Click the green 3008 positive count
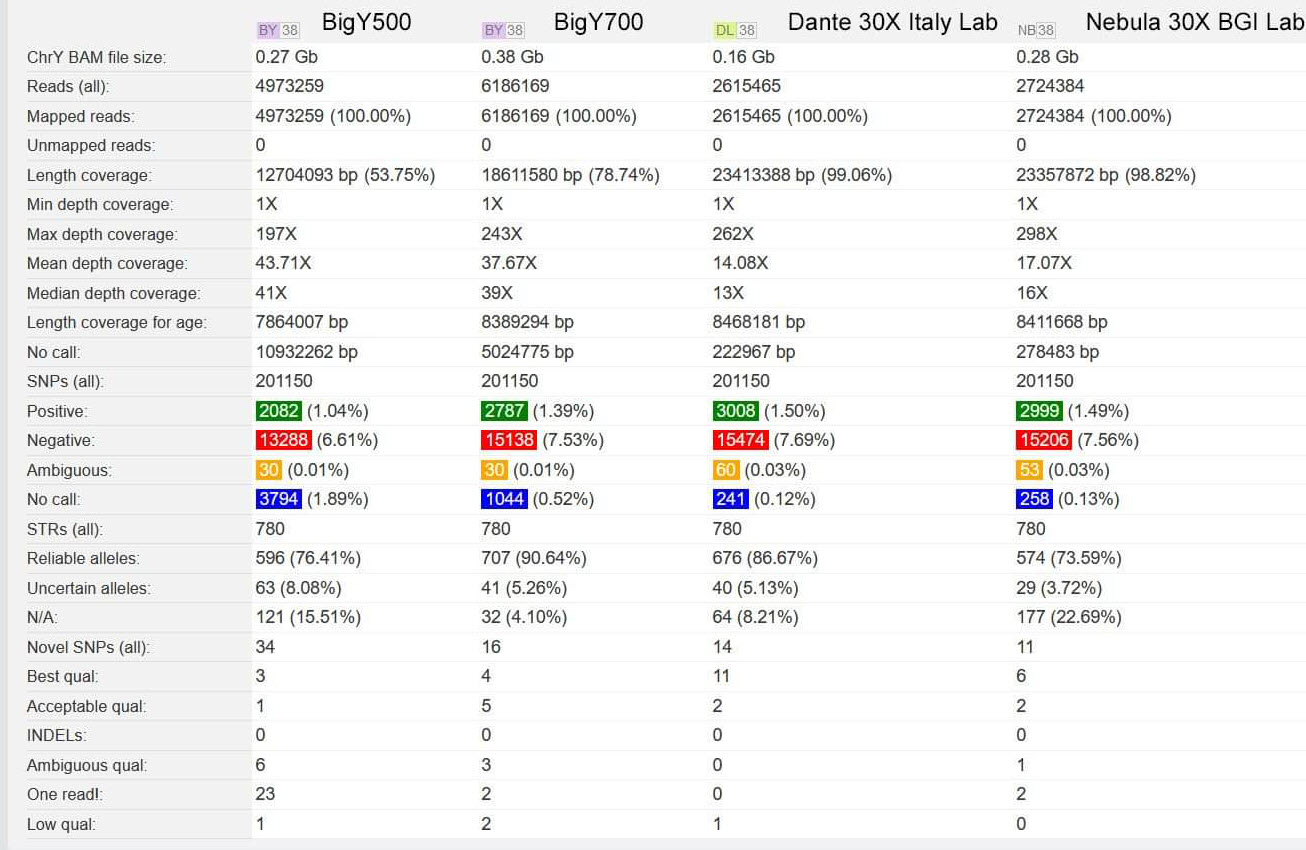This screenshot has height=850, width=1306. 735,411
